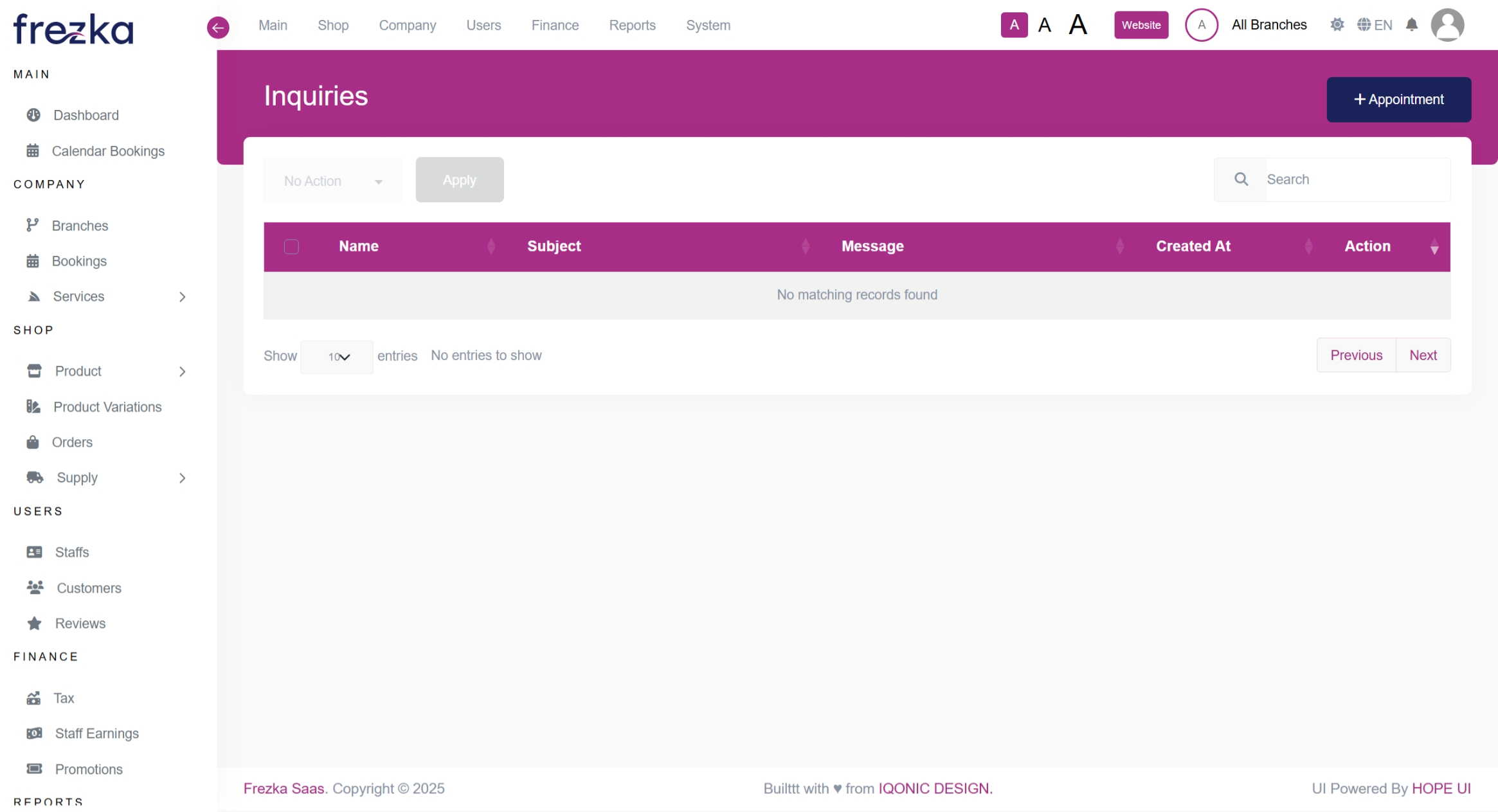Click the Orders bag icon
This screenshot has width=1498, height=812.
point(33,442)
